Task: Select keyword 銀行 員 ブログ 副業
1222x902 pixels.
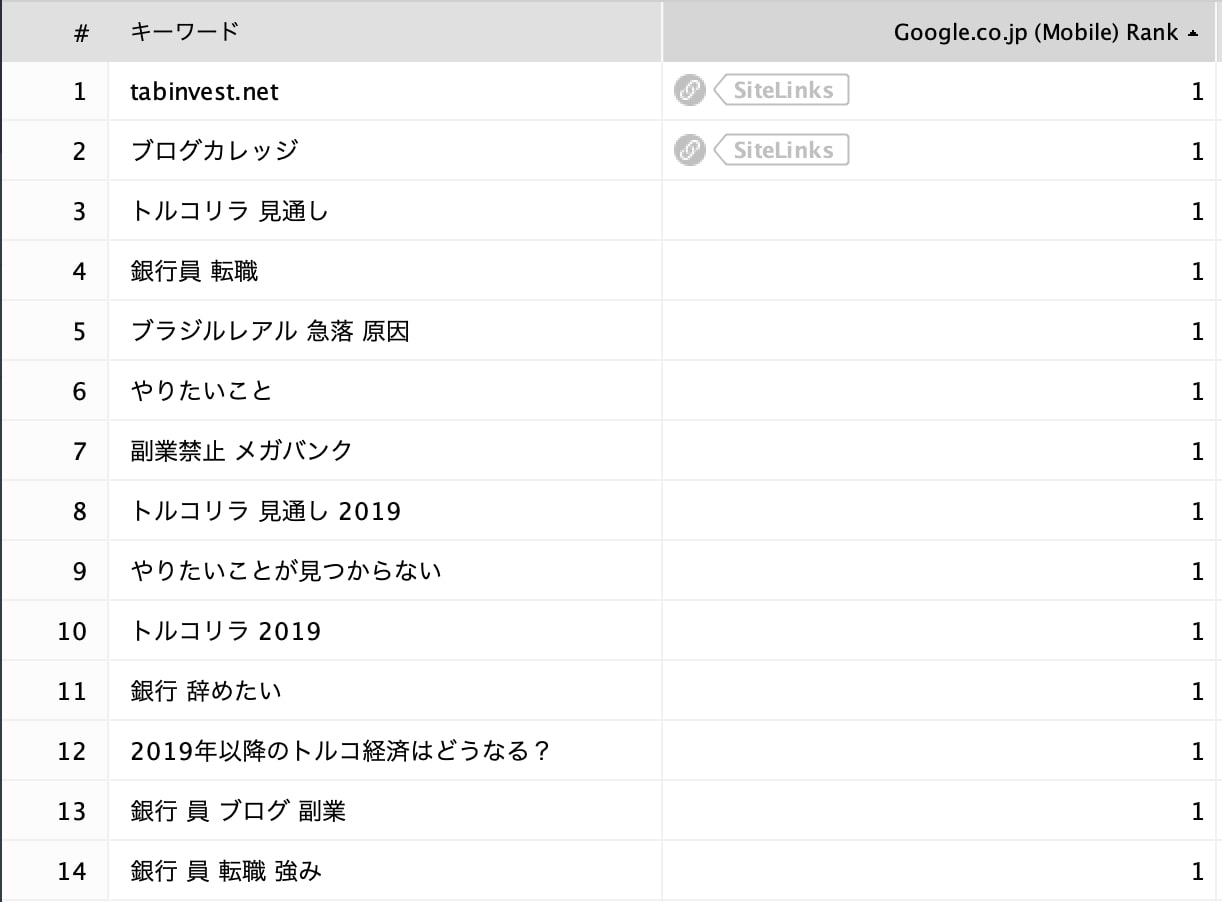Action: point(238,811)
